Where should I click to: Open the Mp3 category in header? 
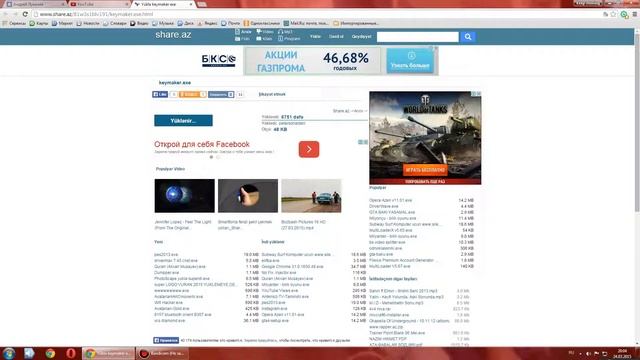[285, 31]
